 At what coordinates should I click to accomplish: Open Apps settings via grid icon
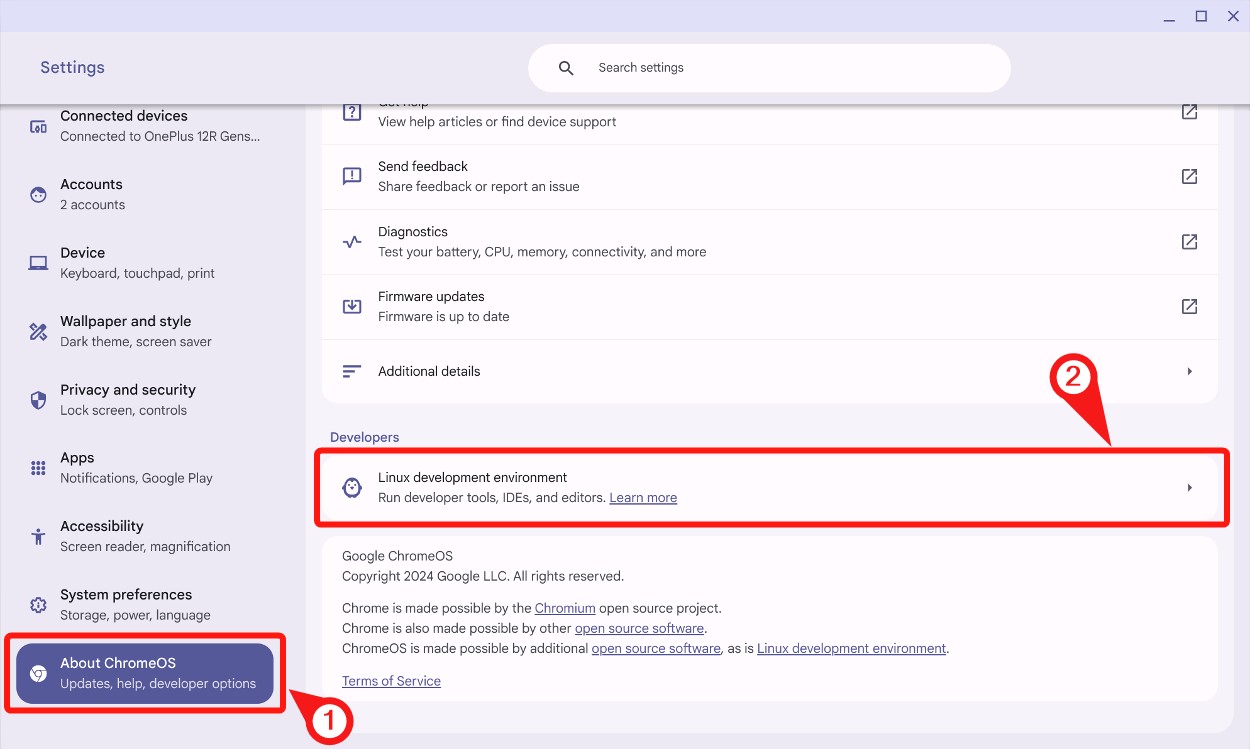pyautogui.click(x=37, y=467)
